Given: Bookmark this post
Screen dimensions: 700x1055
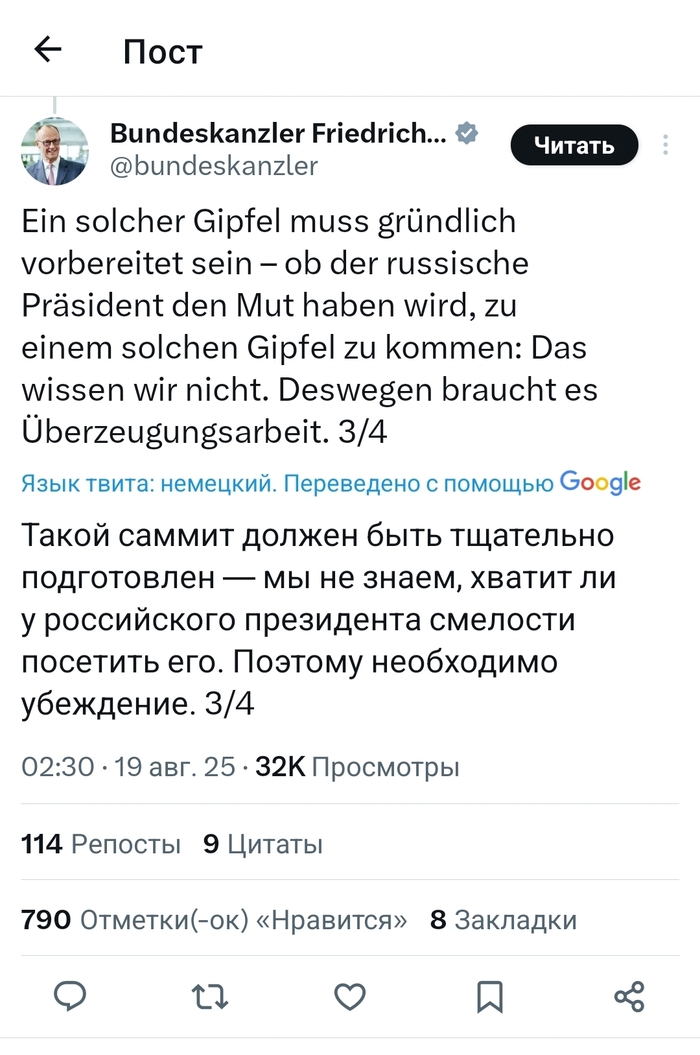Looking at the screenshot, I should pyautogui.click(x=489, y=995).
